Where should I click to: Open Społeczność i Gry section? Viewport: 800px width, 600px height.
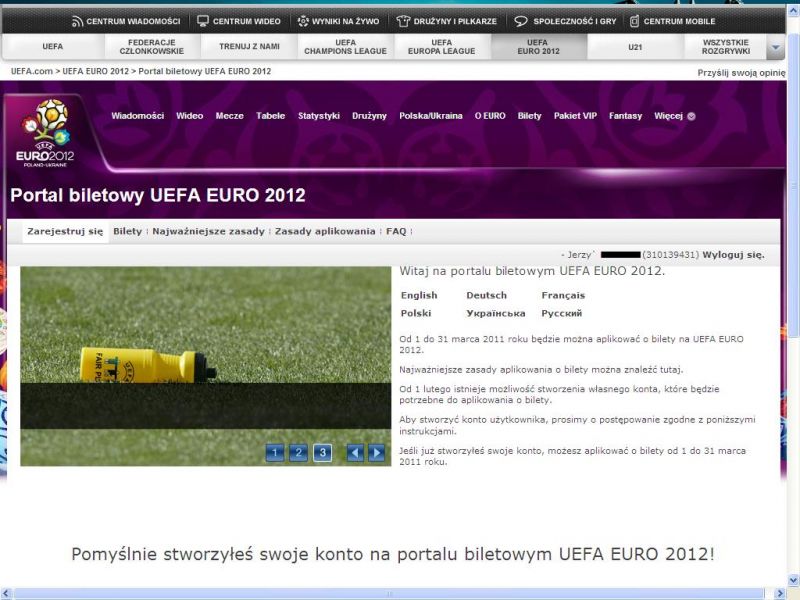point(574,21)
